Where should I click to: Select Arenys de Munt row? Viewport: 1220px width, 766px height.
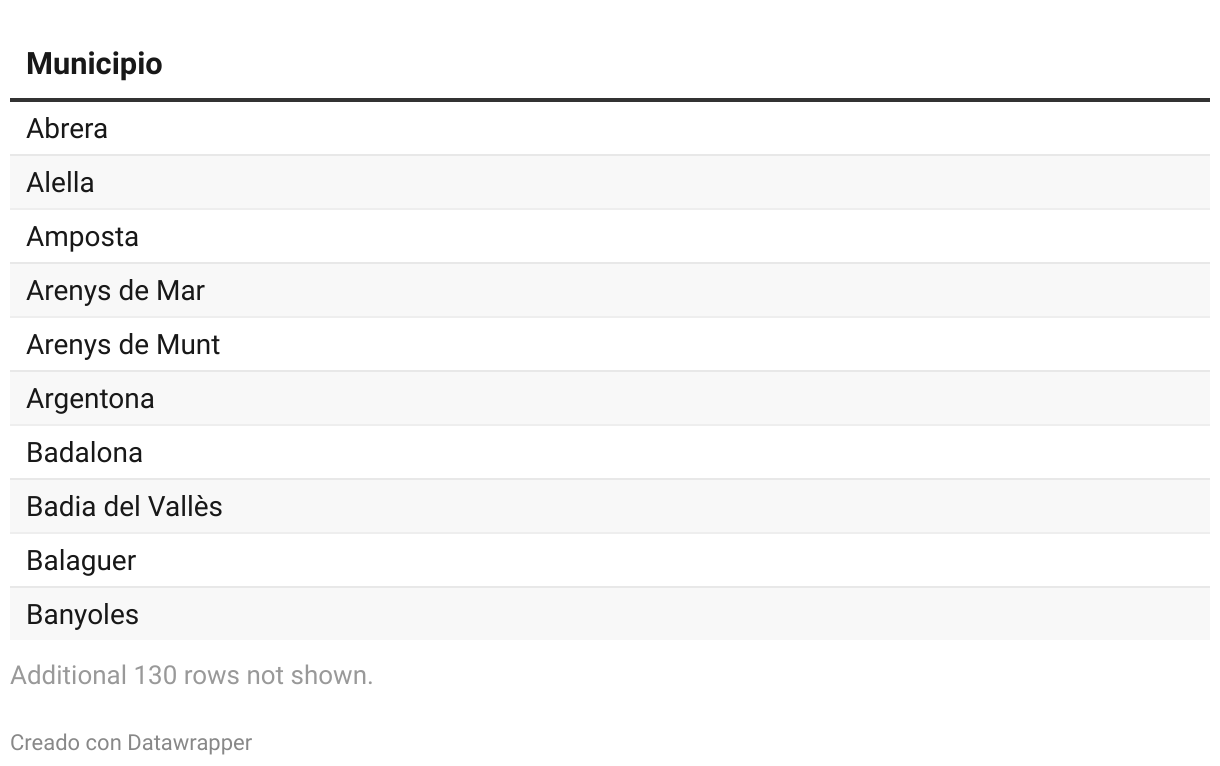coord(610,344)
